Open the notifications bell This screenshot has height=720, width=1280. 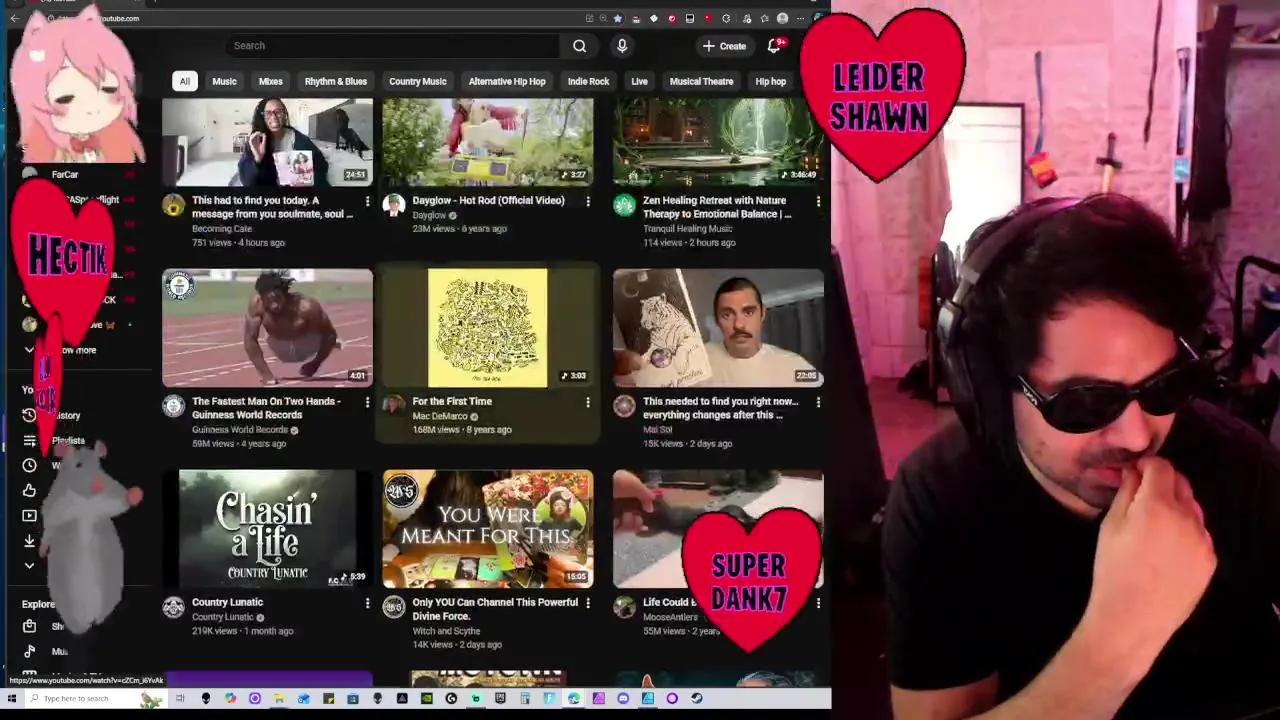point(774,46)
